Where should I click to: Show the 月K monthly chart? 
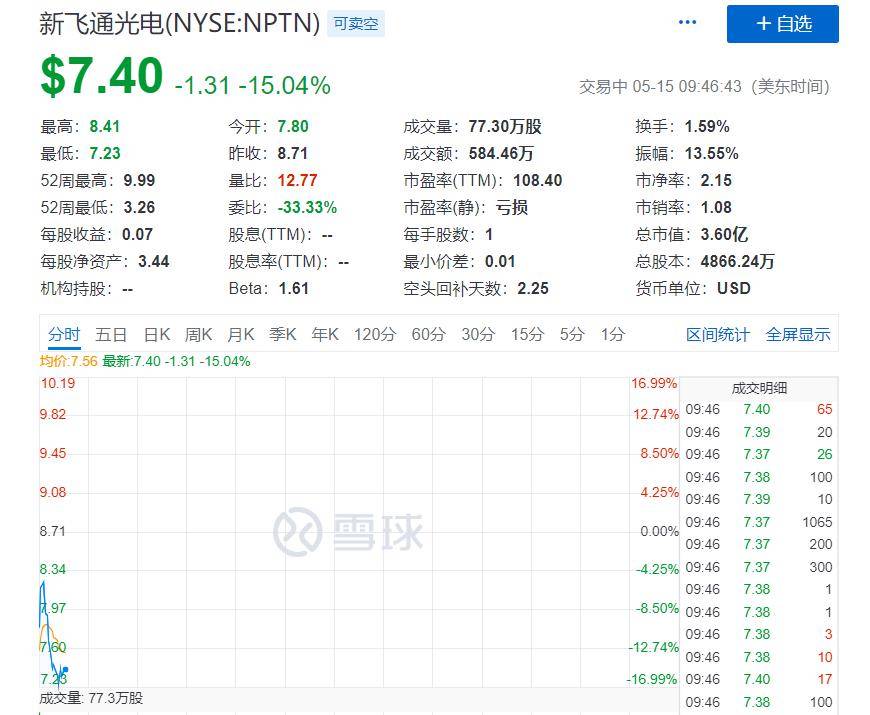pos(241,334)
